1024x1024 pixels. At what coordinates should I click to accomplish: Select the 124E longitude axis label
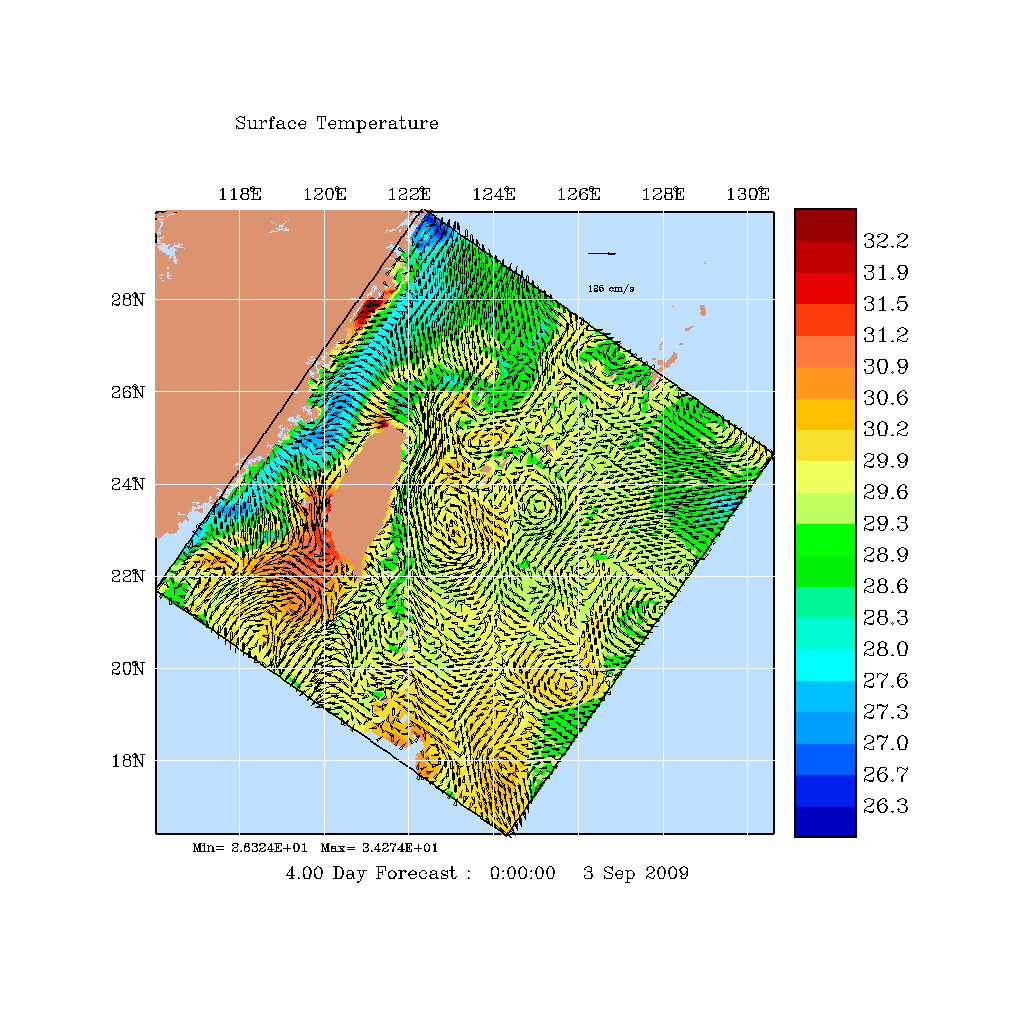pos(493,195)
